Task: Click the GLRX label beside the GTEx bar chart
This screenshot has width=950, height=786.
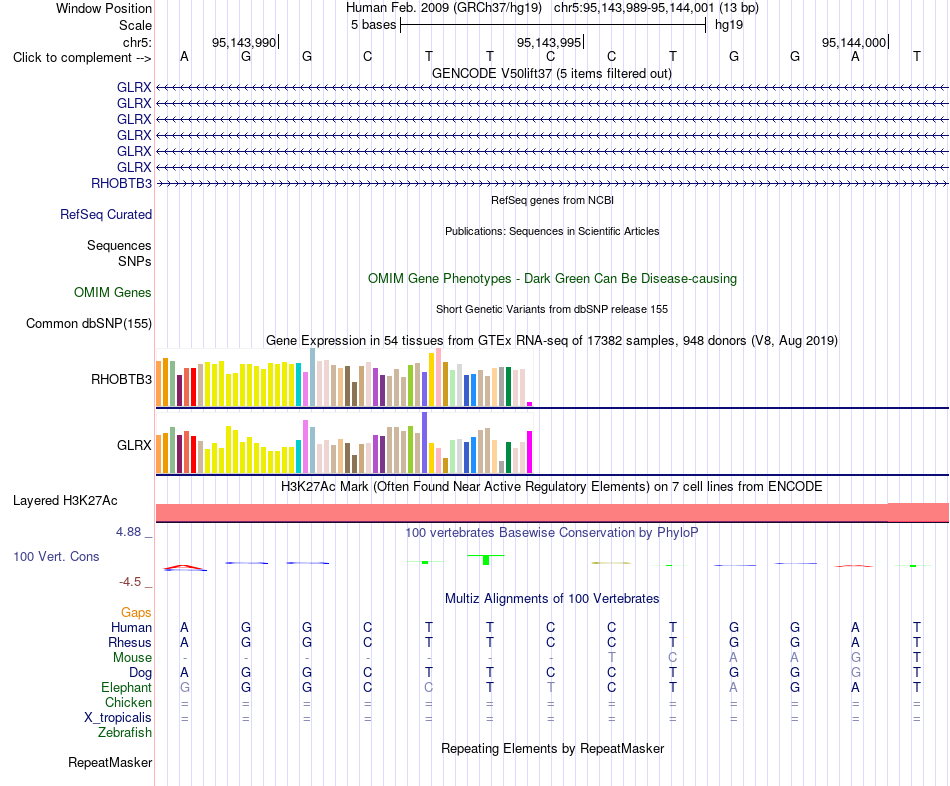Action: coord(134,445)
